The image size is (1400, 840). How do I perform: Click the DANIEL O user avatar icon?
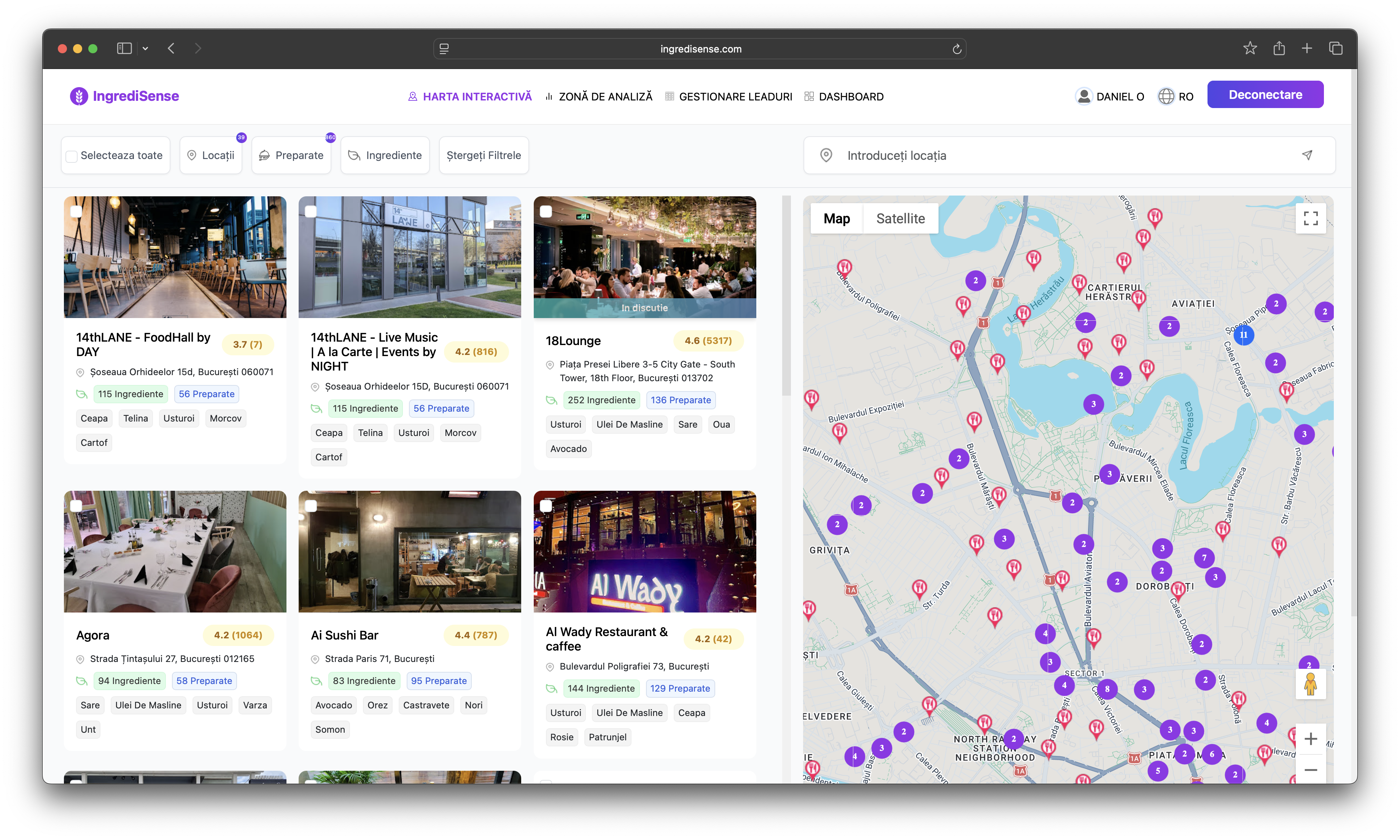pos(1084,96)
